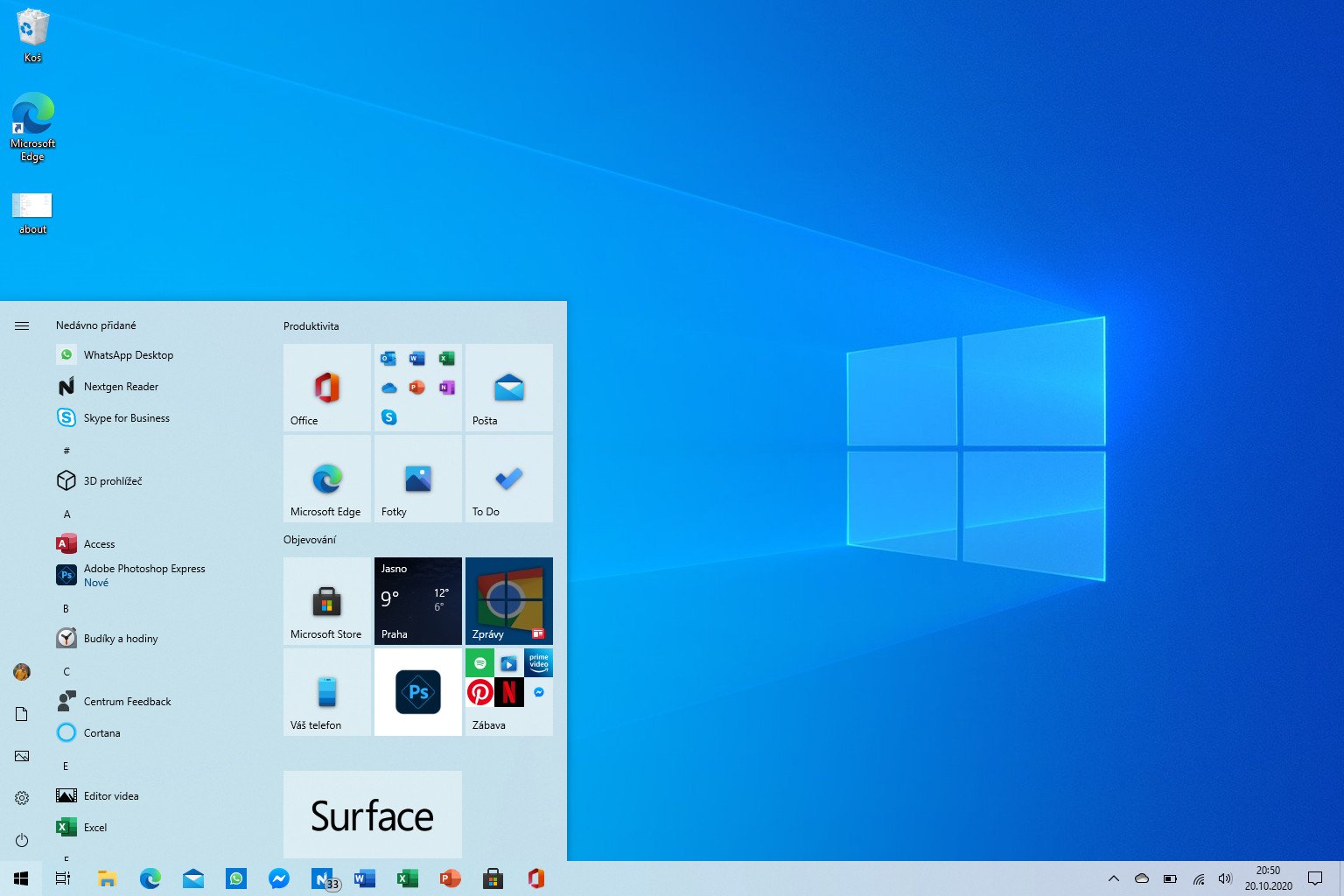Open Settings gear in Start sidebar

(22, 798)
